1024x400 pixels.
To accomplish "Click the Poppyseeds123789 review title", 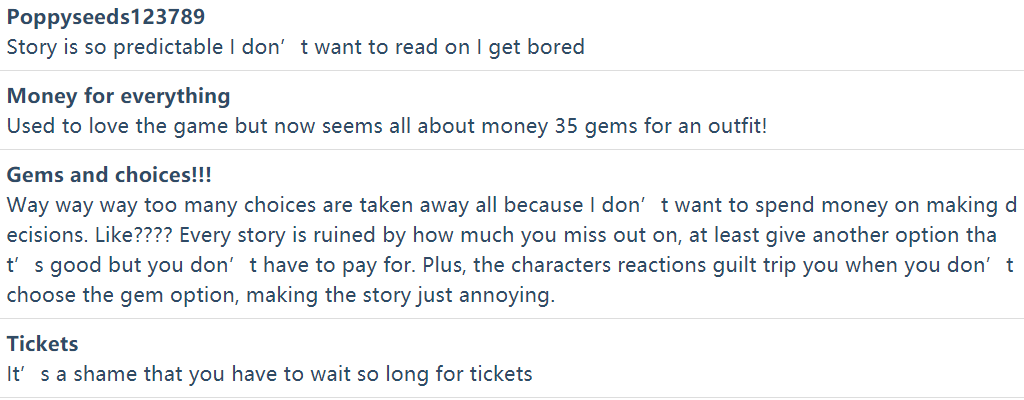I will point(106,18).
